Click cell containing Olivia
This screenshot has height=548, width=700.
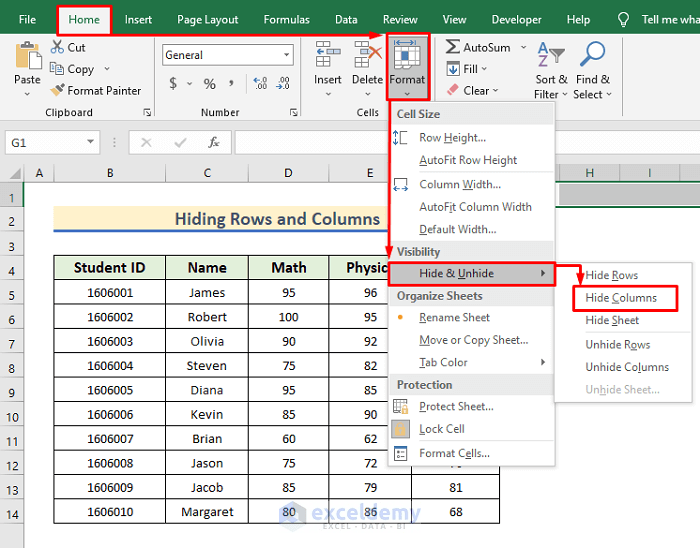(x=207, y=341)
